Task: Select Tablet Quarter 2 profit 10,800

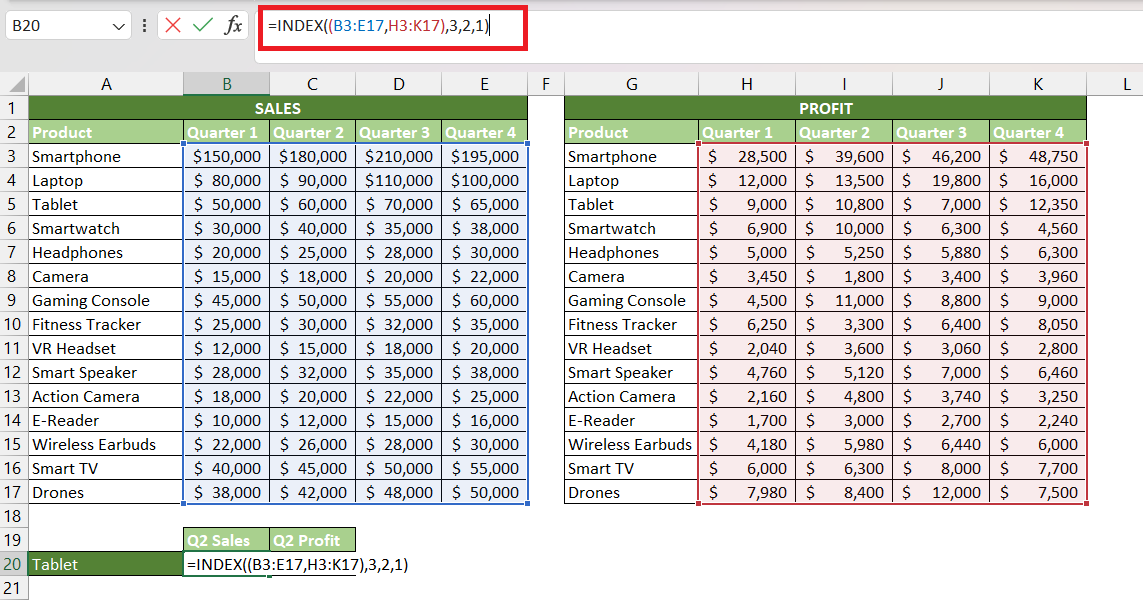Action: pyautogui.click(x=843, y=204)
